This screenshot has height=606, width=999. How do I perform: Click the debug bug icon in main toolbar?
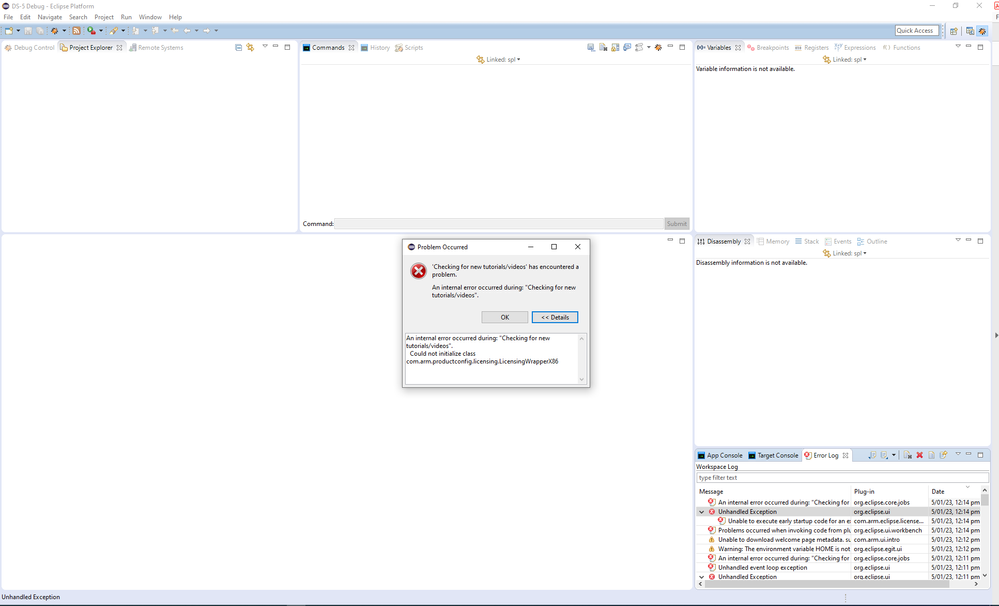pyautogui.click(x=55, y=31)
